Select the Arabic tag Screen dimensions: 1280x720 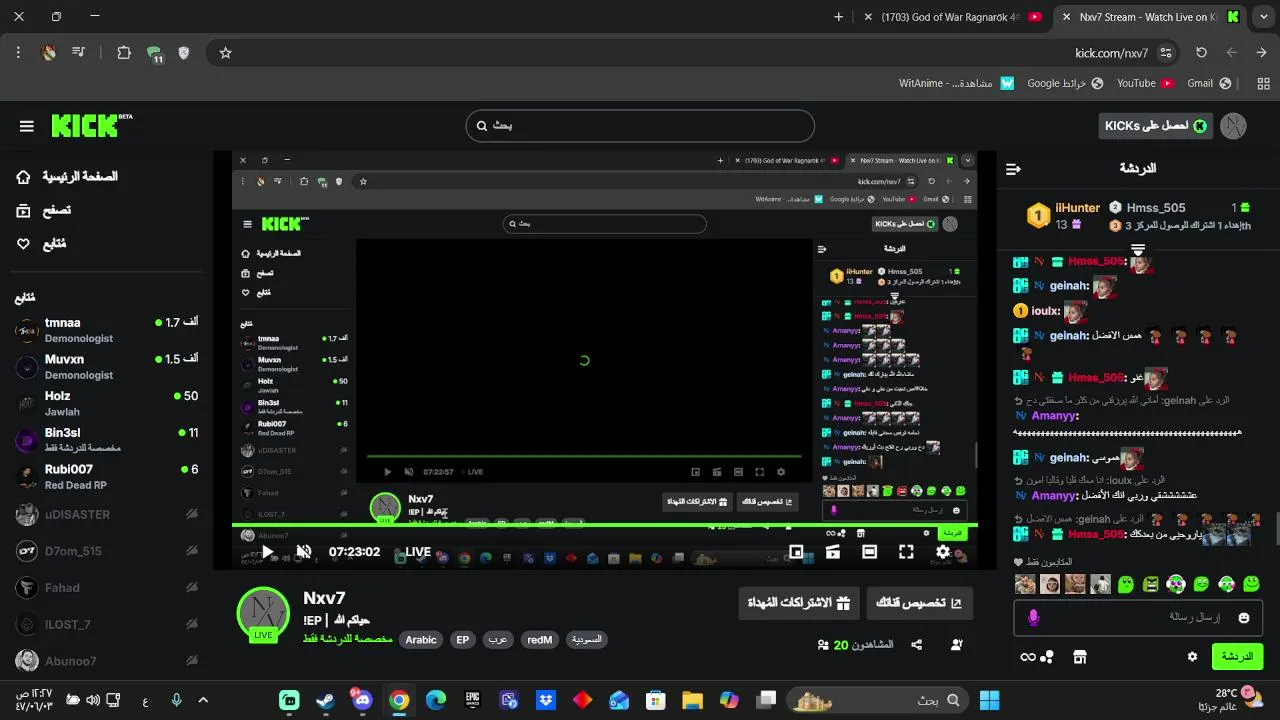click(421, 640)
